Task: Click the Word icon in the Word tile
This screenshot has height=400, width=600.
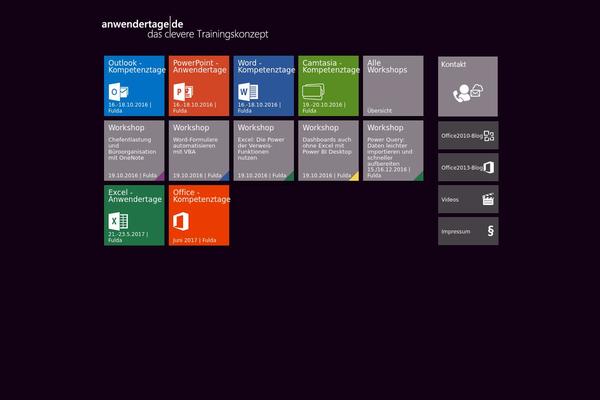Action: [x=248, y=92]
